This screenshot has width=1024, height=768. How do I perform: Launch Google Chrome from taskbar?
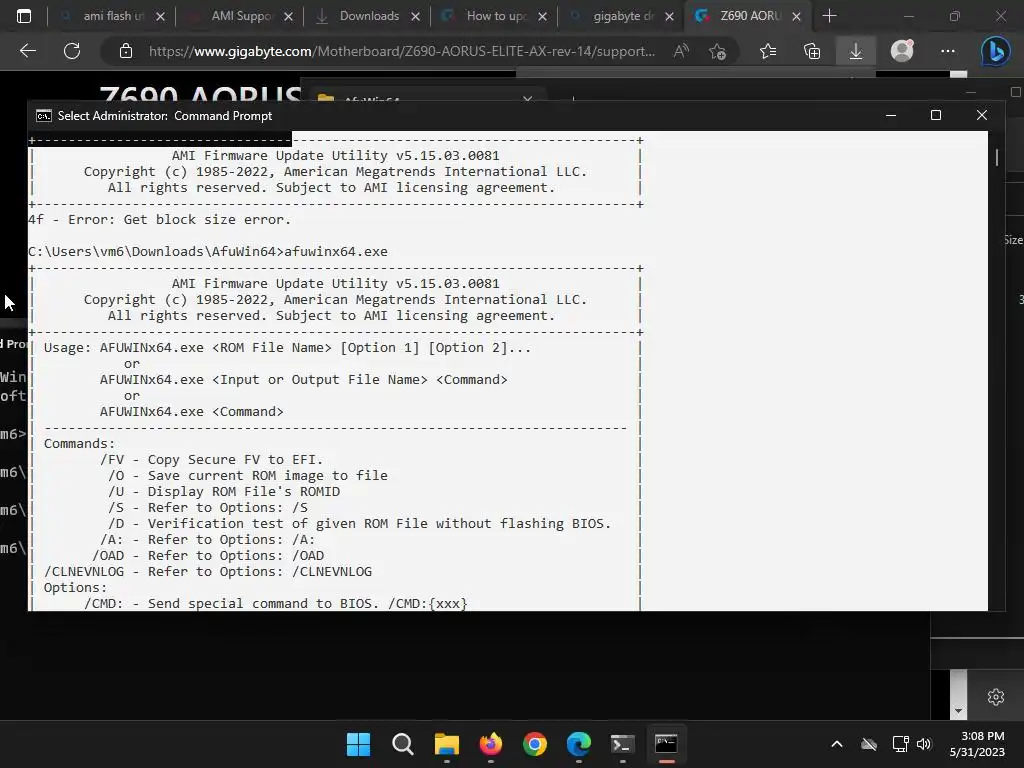(x=535, y=744)
